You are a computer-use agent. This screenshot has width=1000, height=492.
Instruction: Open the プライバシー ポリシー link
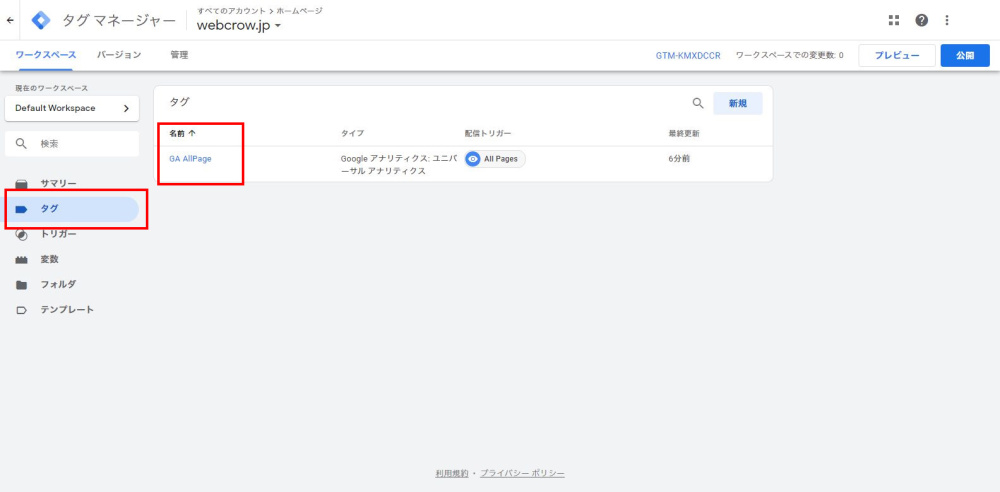click(x=522, y=473)
